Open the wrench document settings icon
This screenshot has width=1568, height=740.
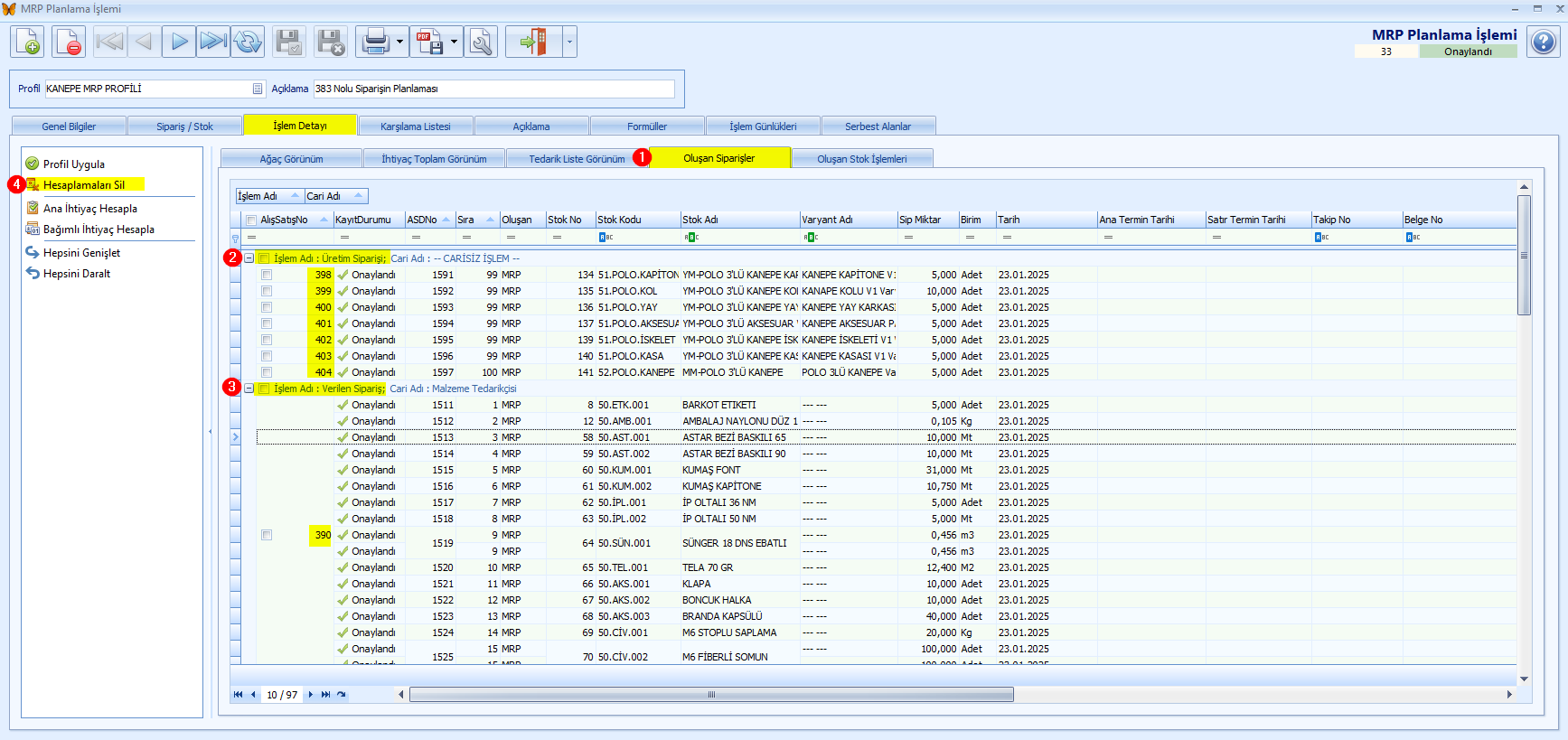481,42
